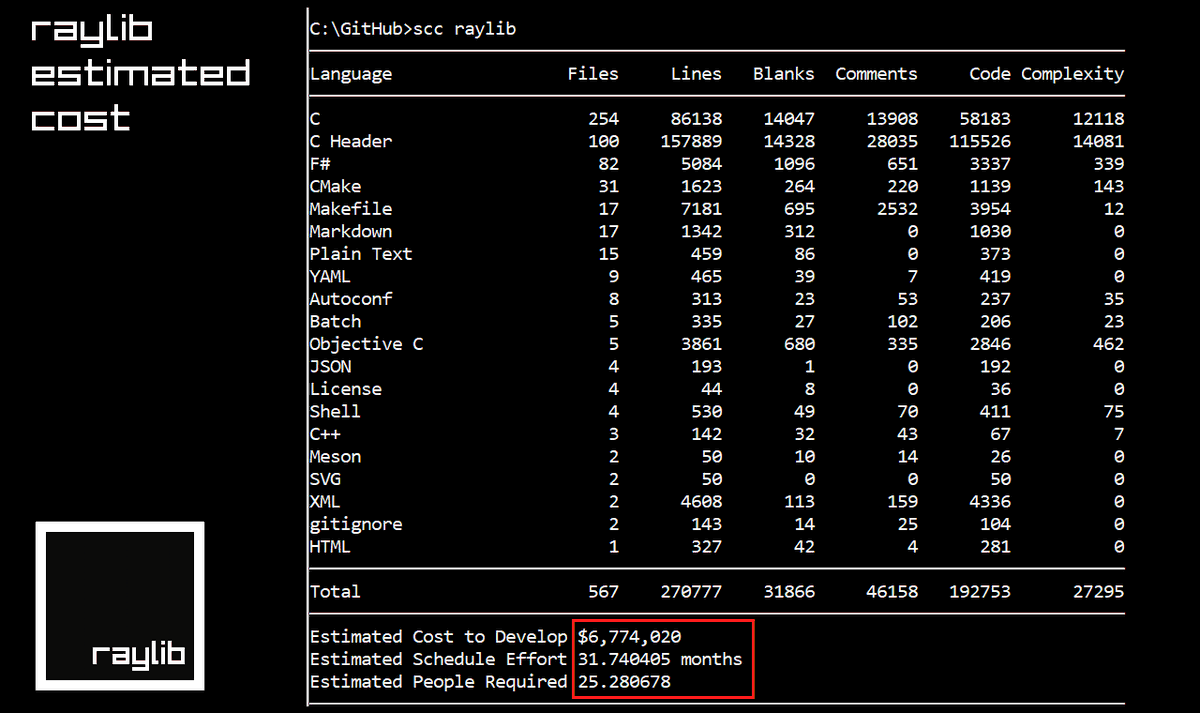
Task: Click C Header lines value 157889
Action: point(691,141)
